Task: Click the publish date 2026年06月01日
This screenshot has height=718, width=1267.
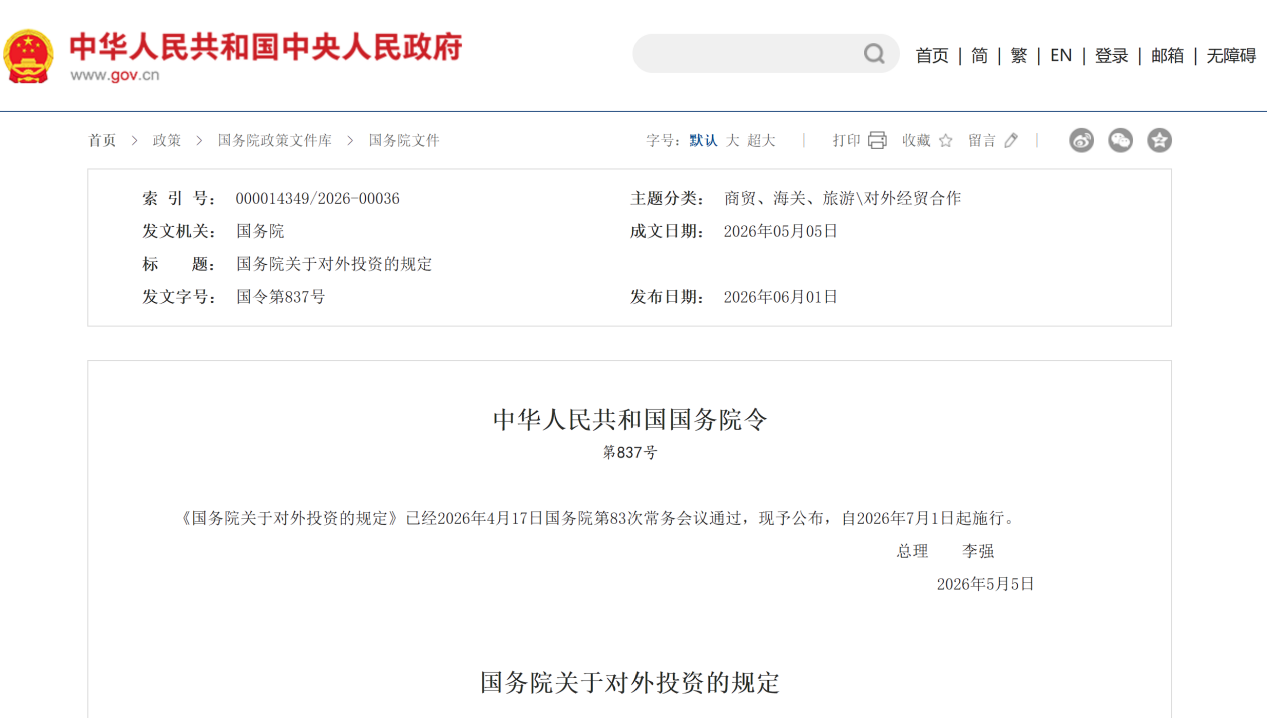Action: [x=781, y=297]
